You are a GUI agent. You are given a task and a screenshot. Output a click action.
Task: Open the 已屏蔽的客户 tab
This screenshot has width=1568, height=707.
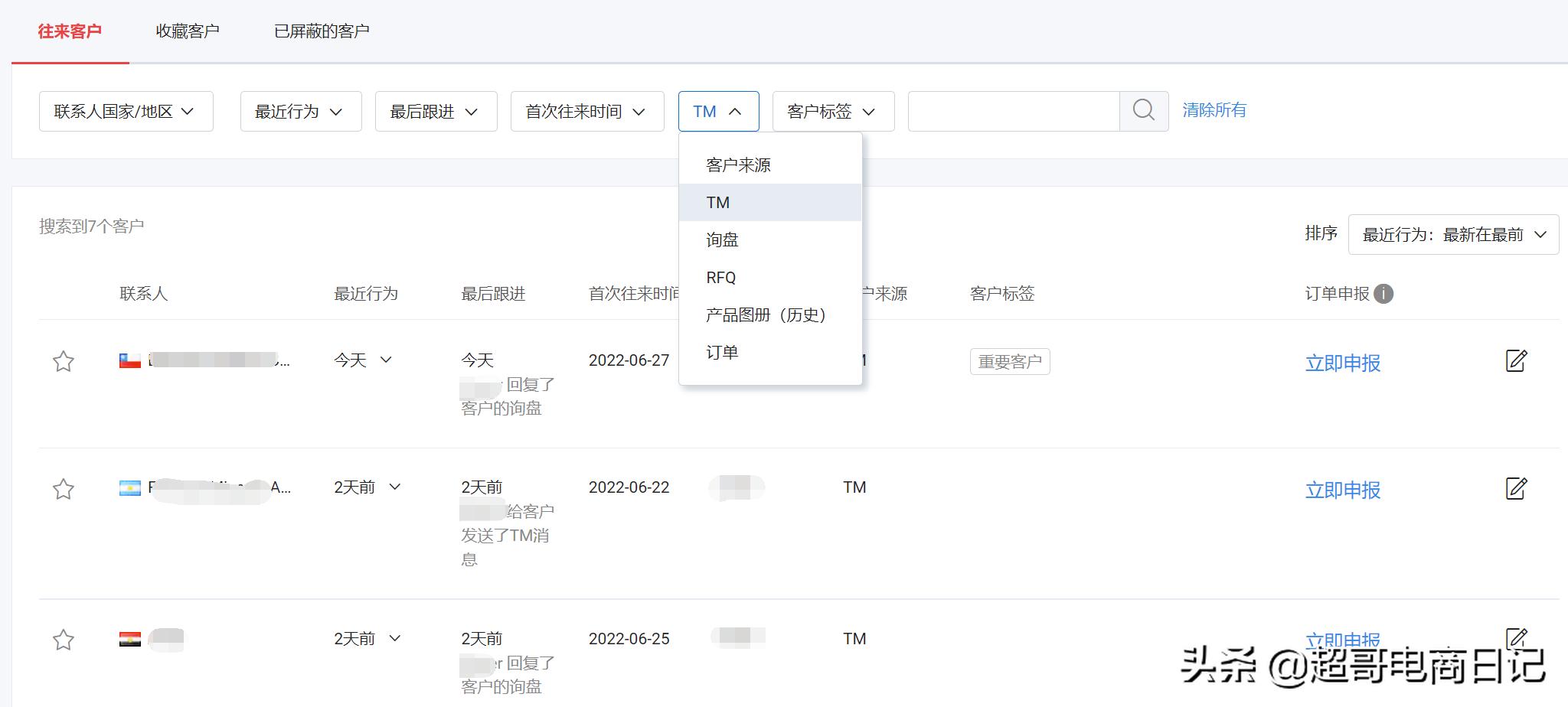pos(319,31)
